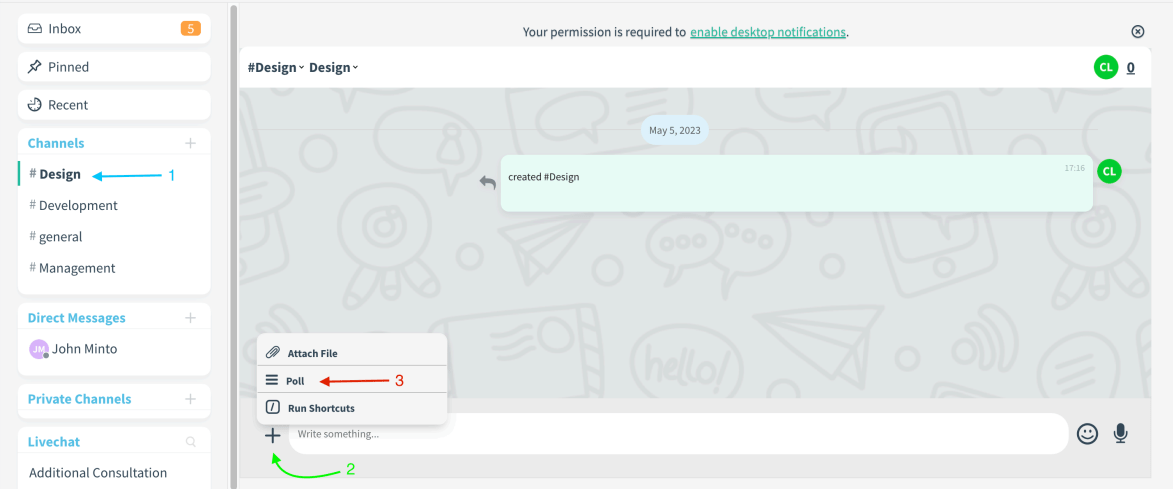Viewport: 1173px width, 489px height.
Task: Create a private channel with the plus icon
Action: 191,399
